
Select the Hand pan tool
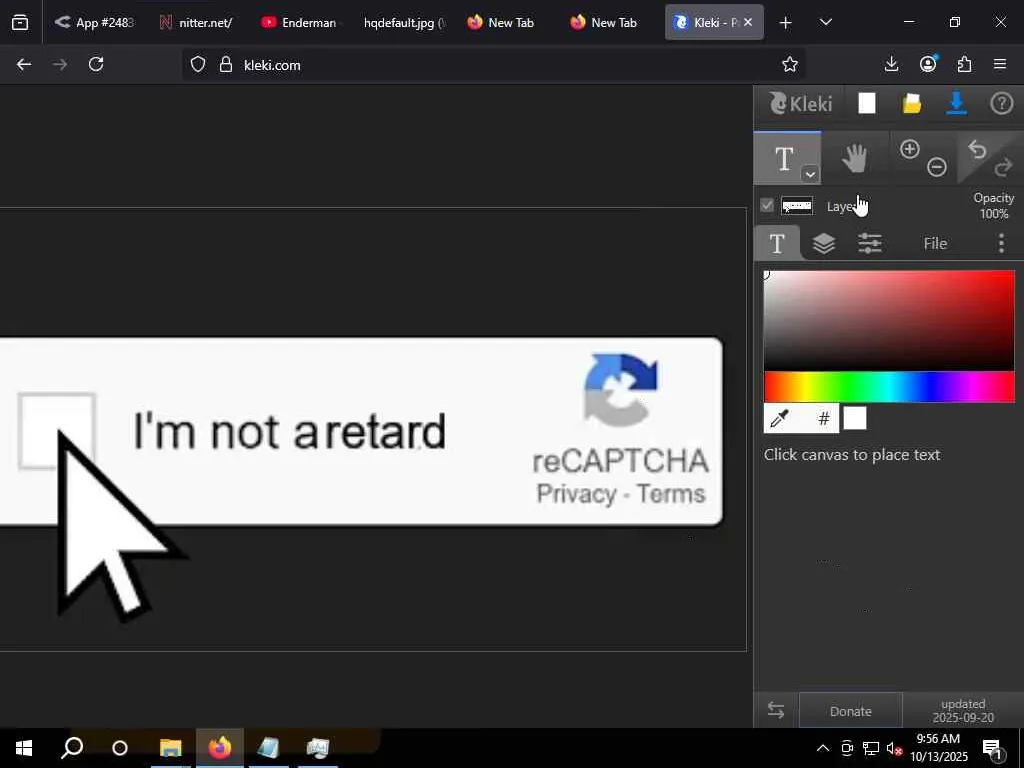point(854,158)
